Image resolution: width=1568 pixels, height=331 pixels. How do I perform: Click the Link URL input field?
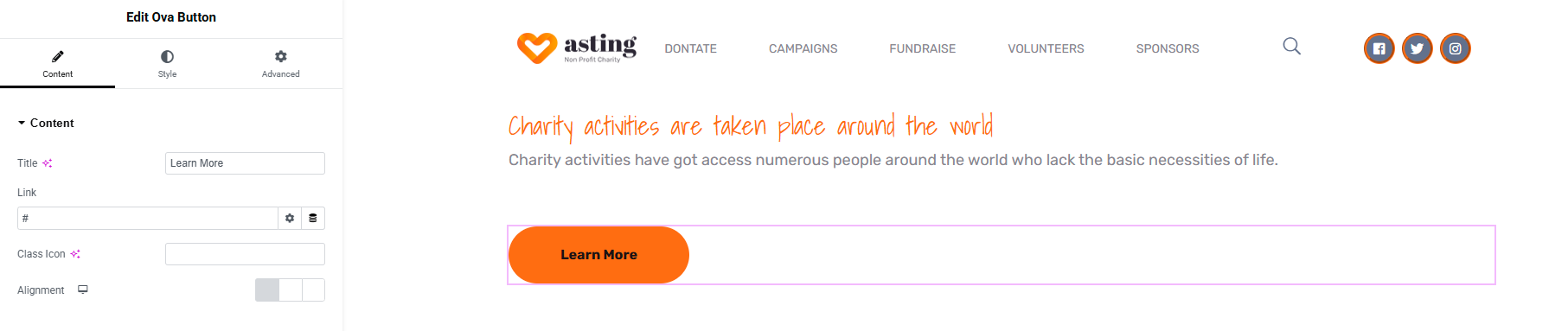pos(148,218)
